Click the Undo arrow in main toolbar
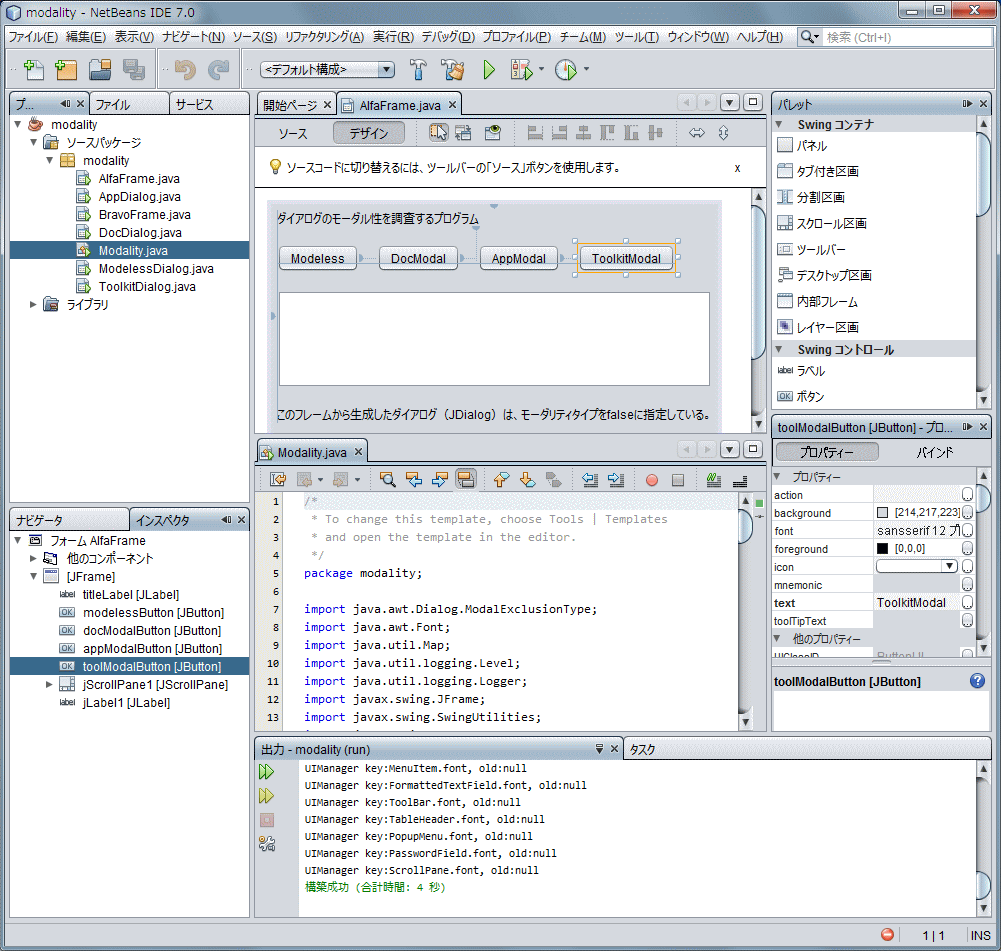The height and width of the screenshot is (951, 1001). tap(185, 70)
